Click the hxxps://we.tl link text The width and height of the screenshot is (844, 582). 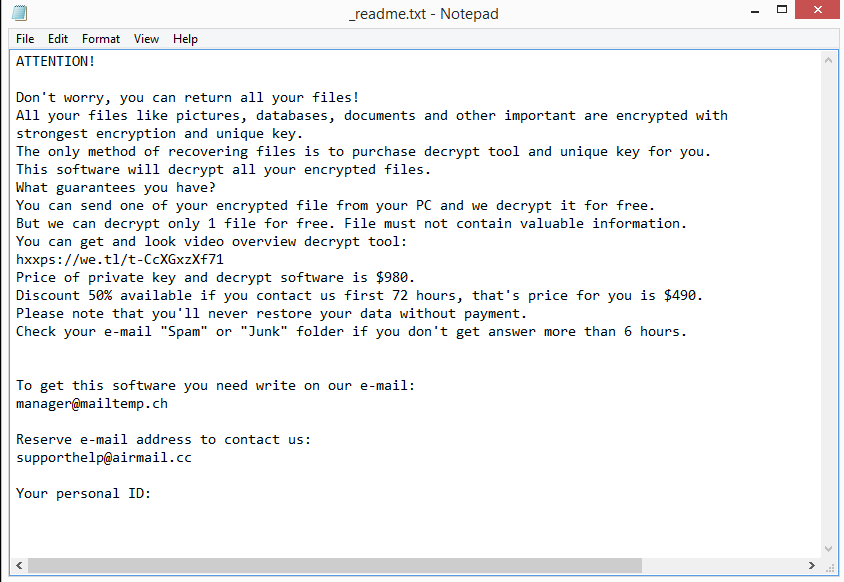[119, 260]
